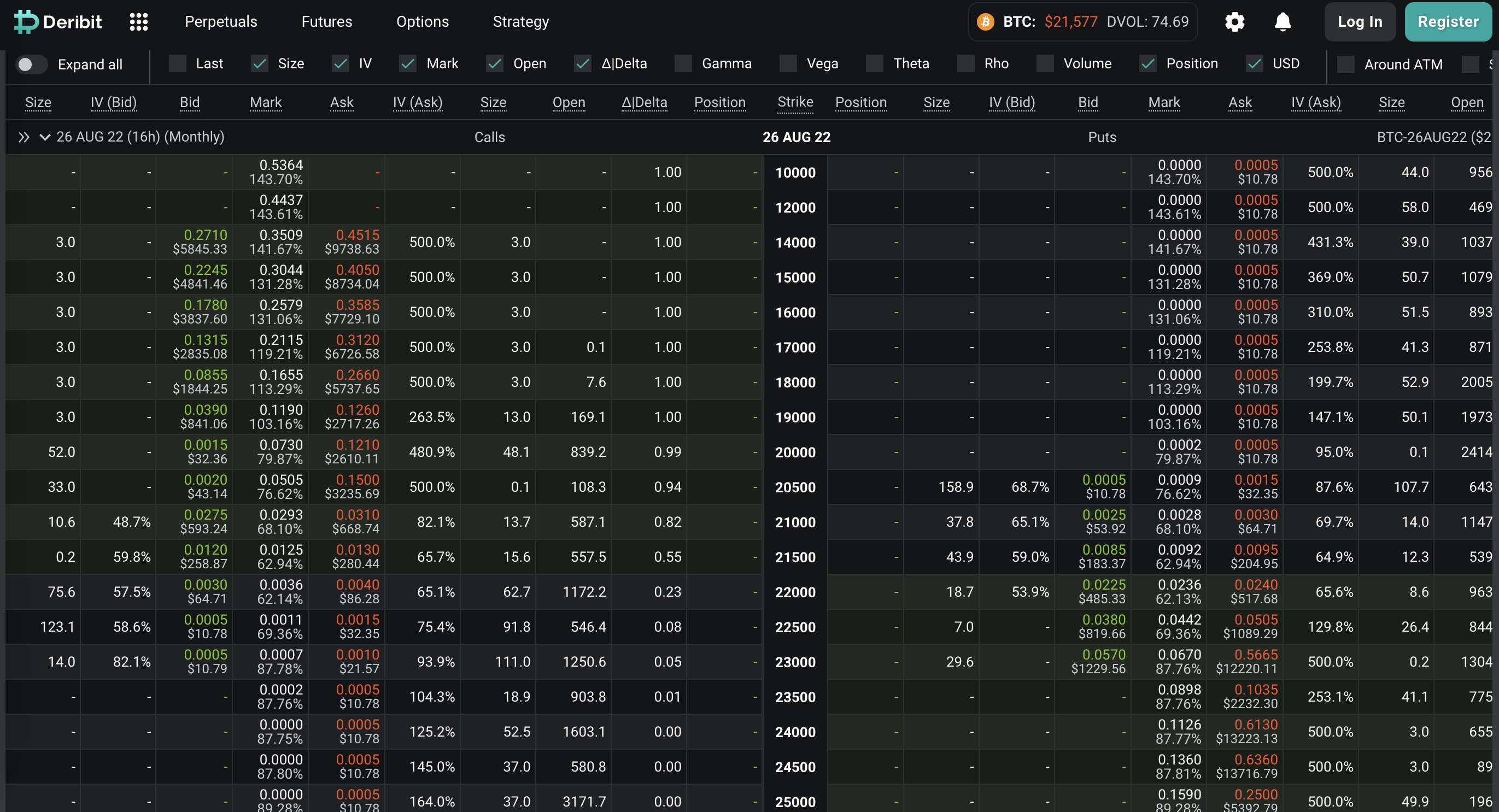Viewport: 1499px width, 812px height.
Task: Click the Register button
Action: tap(1448, 21)
